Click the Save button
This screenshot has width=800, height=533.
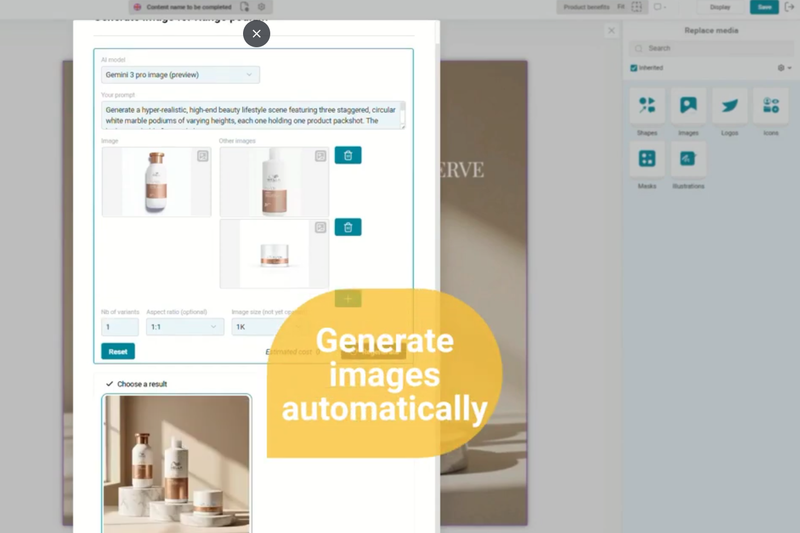(x=764, y=7)
